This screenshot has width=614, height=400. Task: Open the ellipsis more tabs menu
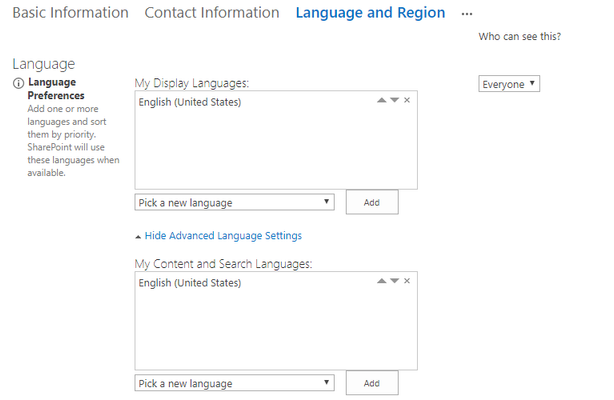pyautogui.click(x=467, y=14)
